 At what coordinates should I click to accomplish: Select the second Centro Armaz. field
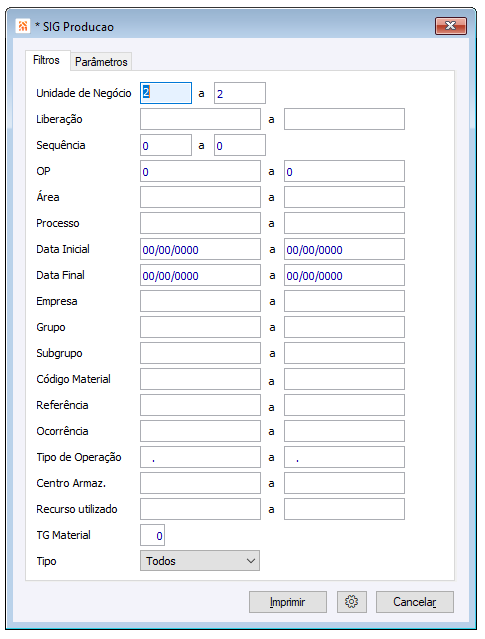344,483
